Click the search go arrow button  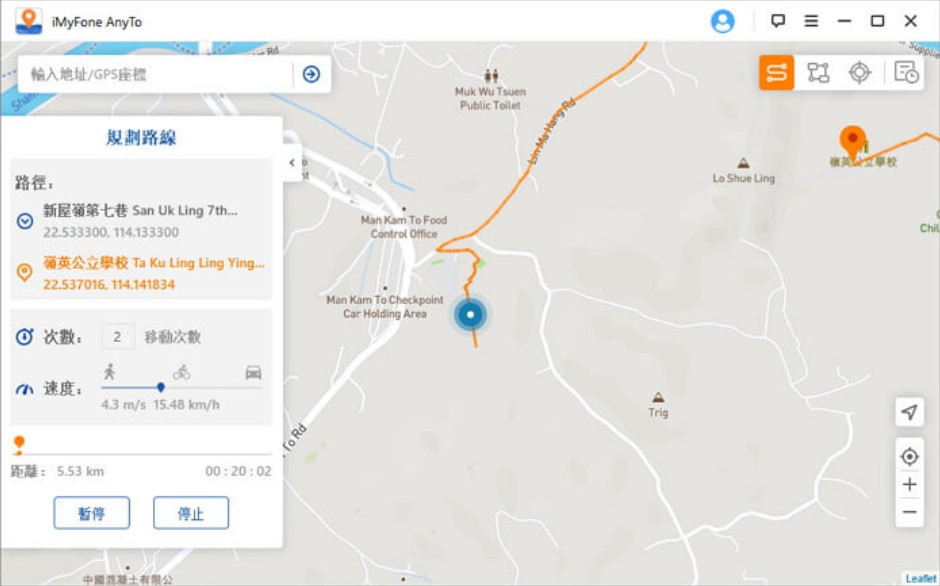(x=311, y=74)
